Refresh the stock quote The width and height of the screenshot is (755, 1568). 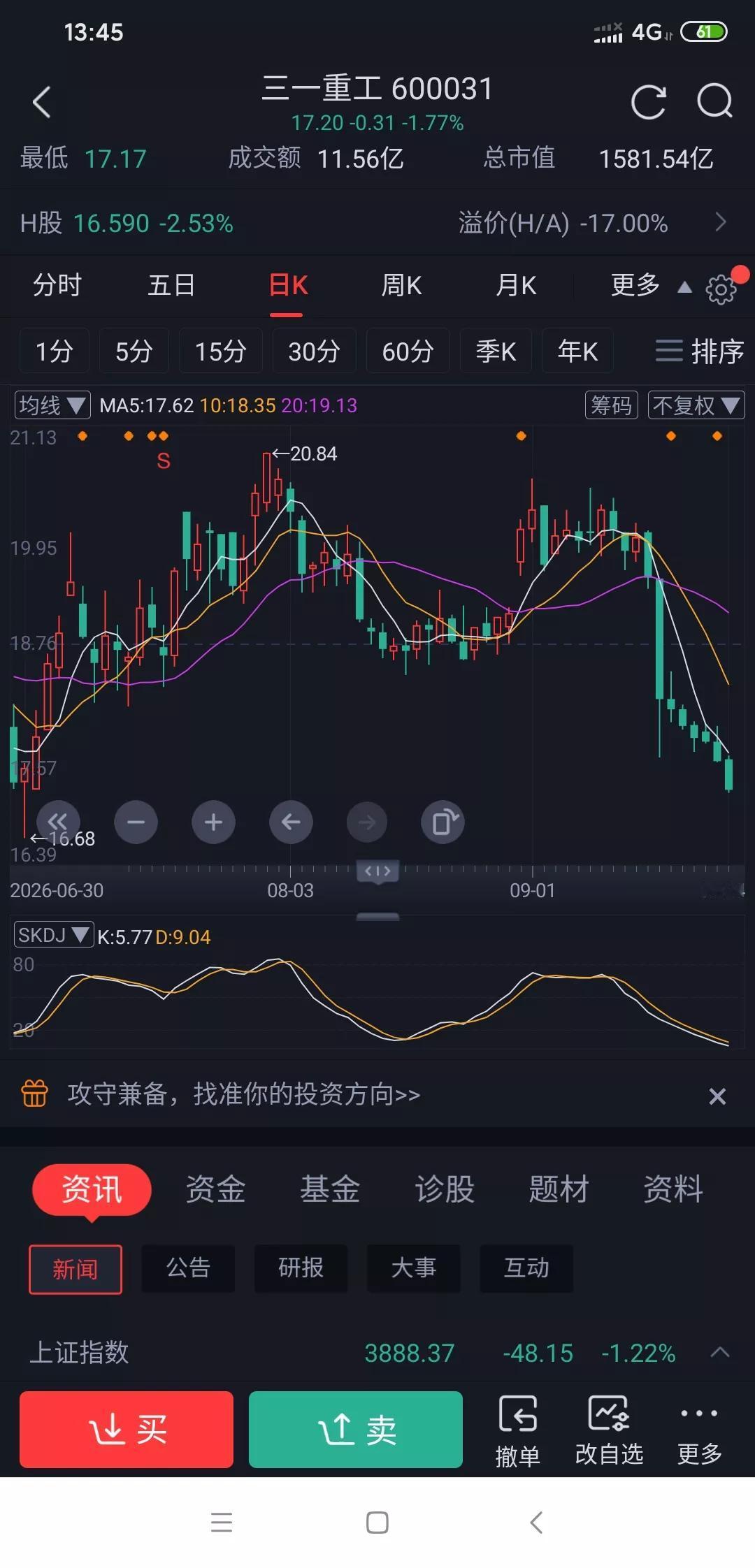pos(649,102)
